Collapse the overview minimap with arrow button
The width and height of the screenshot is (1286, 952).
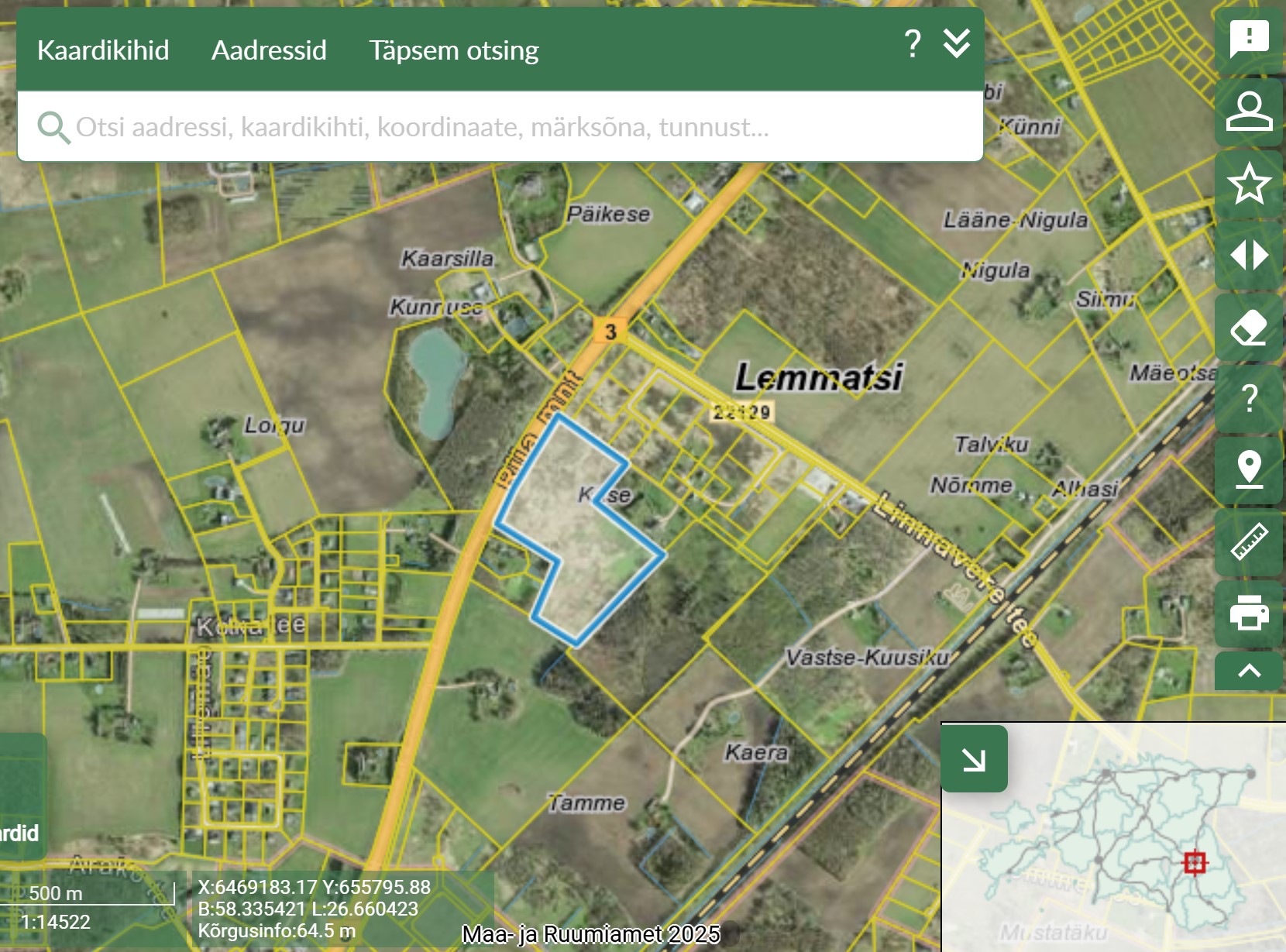[974, 759]
